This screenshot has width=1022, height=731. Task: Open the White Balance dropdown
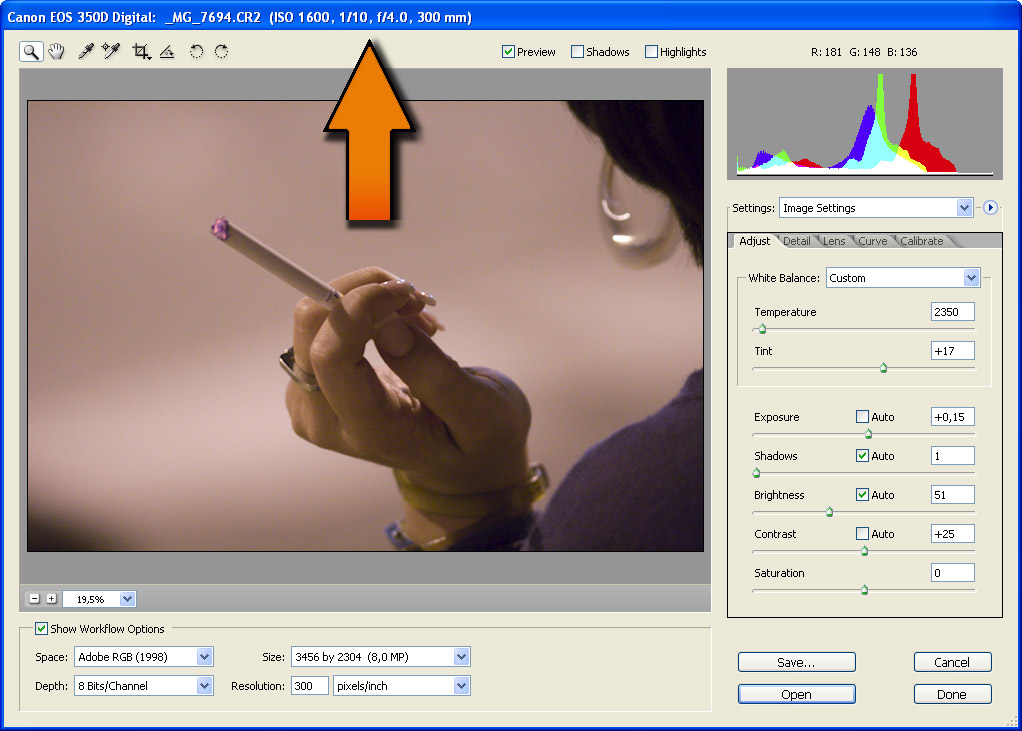click(903, 278)
